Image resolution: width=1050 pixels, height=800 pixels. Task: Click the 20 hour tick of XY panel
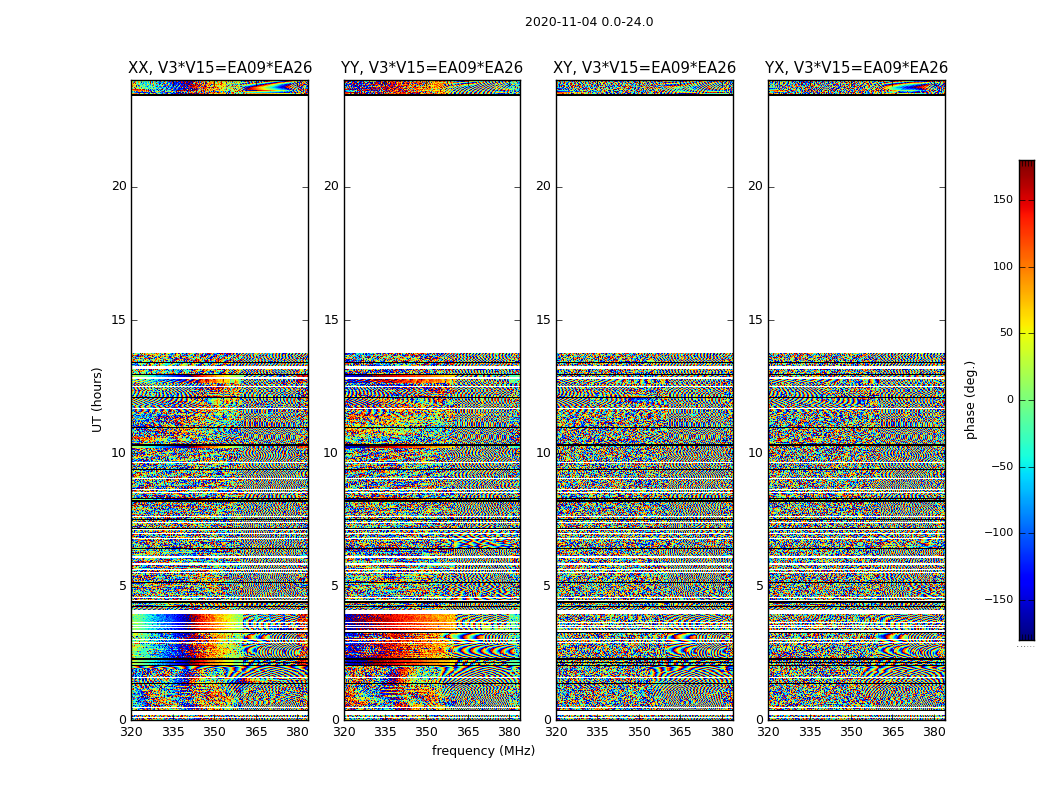544,186
